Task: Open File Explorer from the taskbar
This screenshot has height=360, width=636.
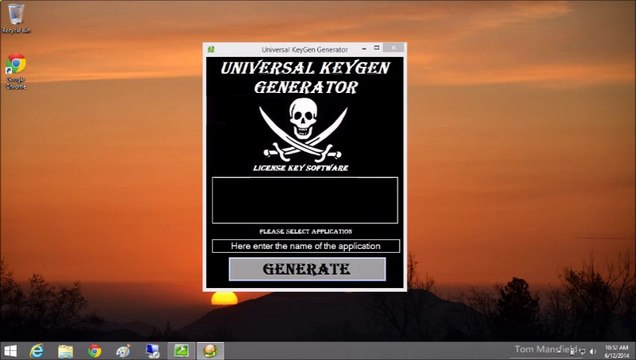Action: tap(65, 351)
